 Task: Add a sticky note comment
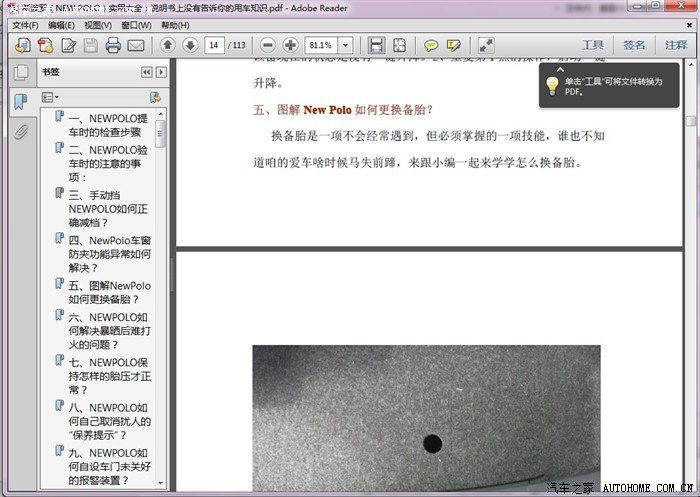click(431, 45)
